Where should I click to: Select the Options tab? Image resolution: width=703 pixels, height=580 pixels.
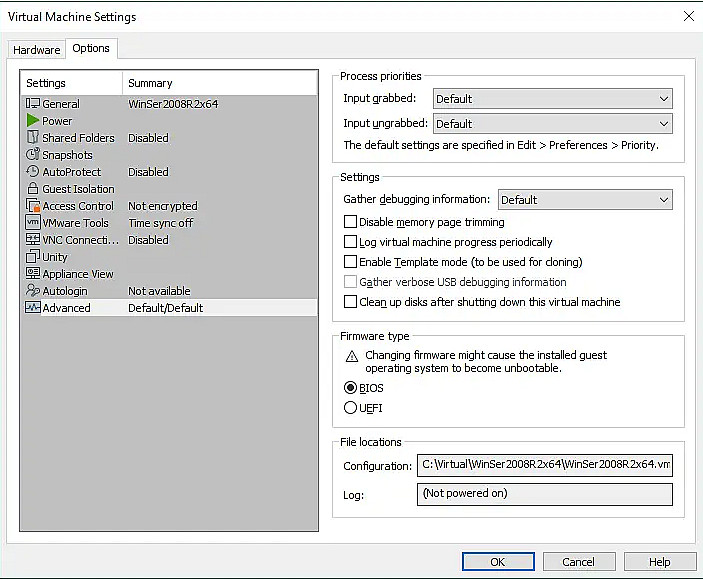[91, 49]
